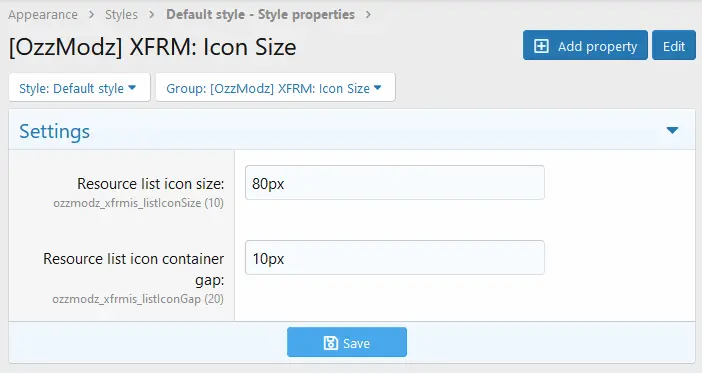Focus the Resource list icon size field
This screenshot has width=702, height=373.
395,183
